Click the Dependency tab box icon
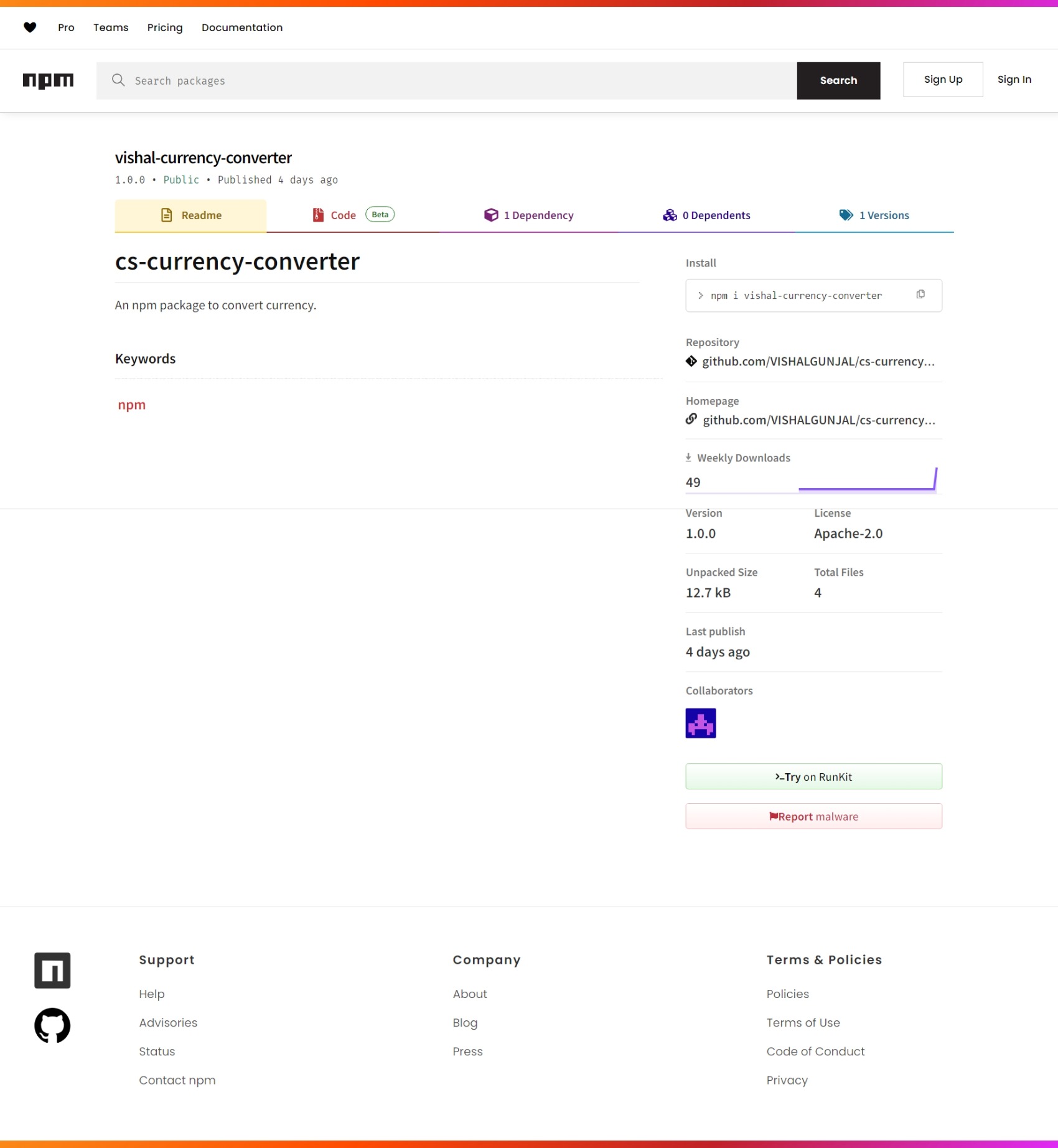Image resolution: width=1058 pixels, height=1148 pixels. [491, 215]
